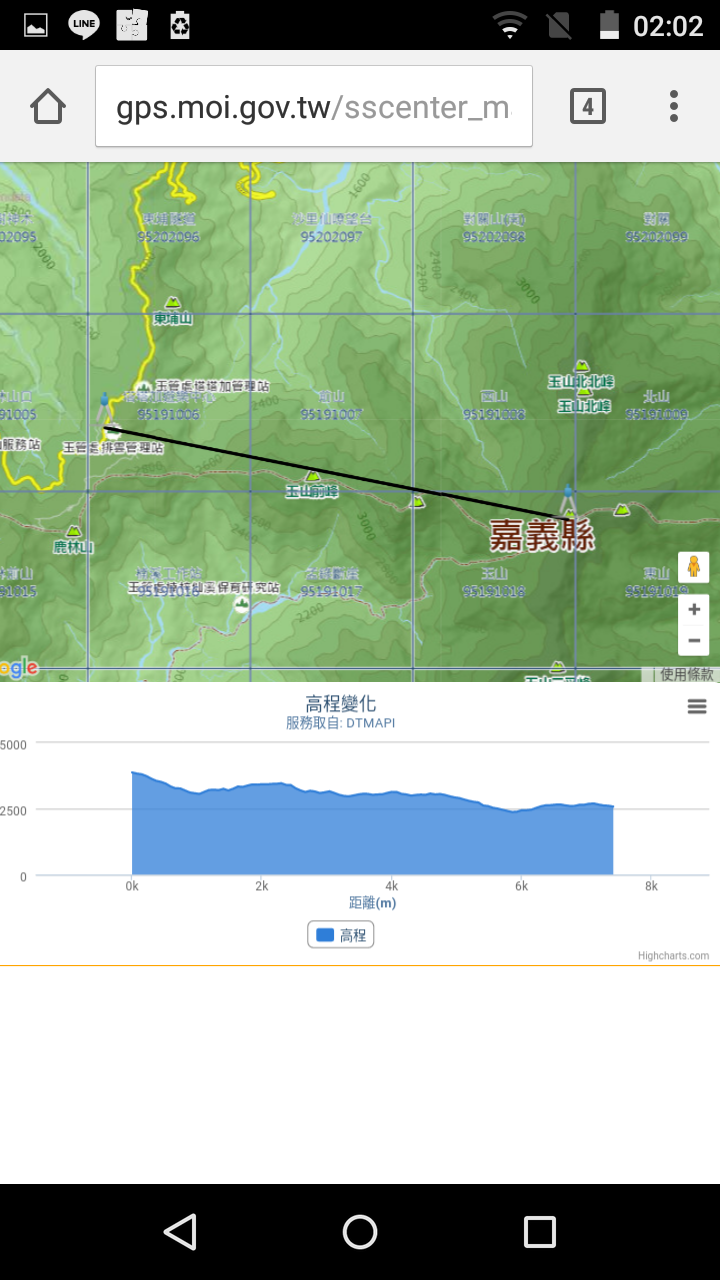Click the 東埔山 mountain marker
The height and width of the screenshot is (1280, 720).
point(173,303)
